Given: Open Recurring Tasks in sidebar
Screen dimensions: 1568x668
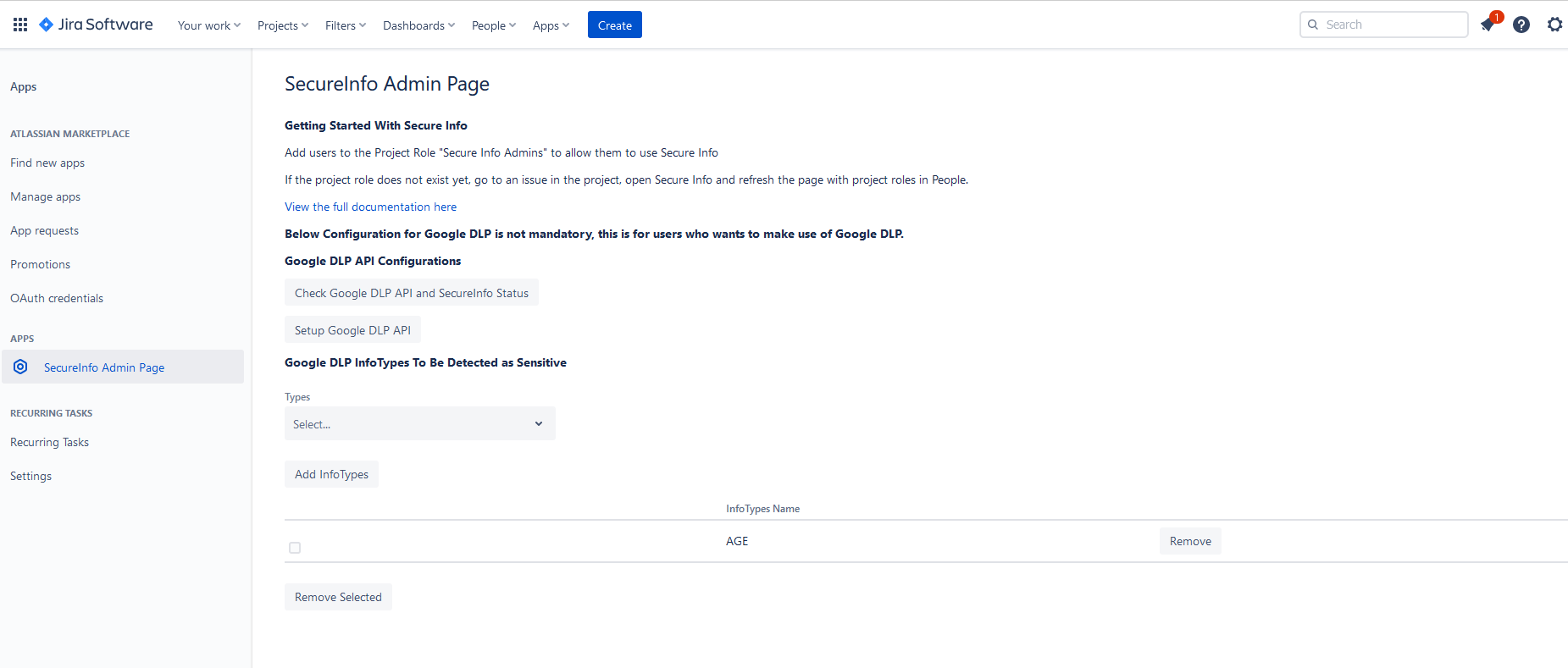Looking at the screenshot, I should pos(49,442).
